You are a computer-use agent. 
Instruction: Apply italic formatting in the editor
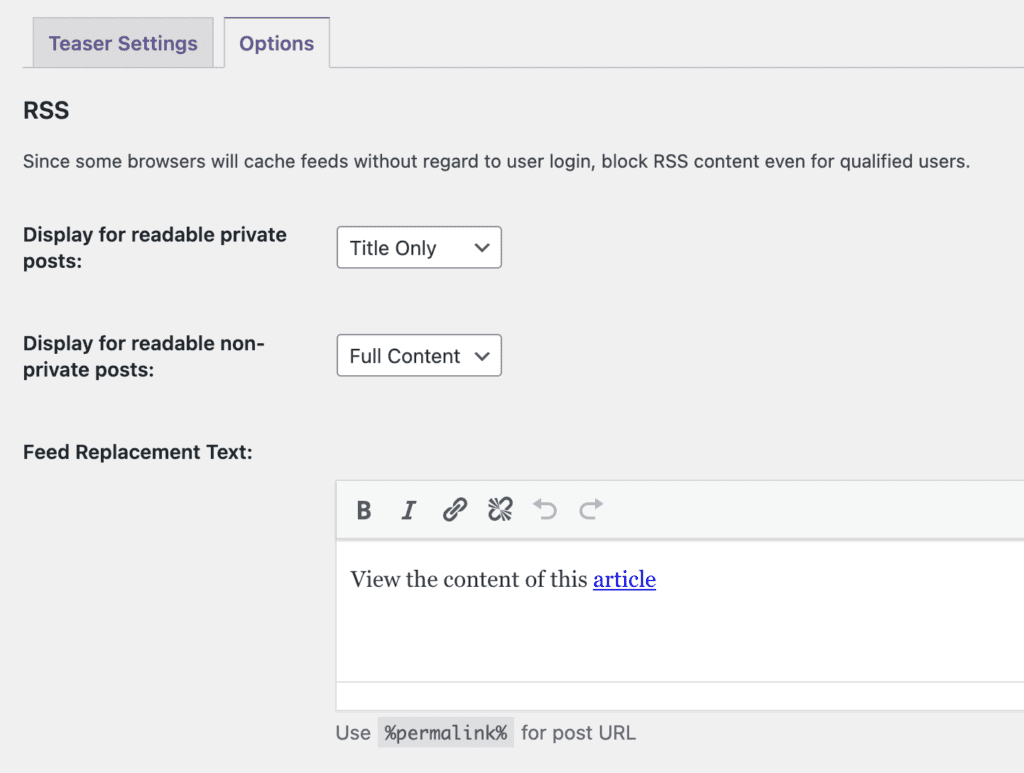coord(408,510)
